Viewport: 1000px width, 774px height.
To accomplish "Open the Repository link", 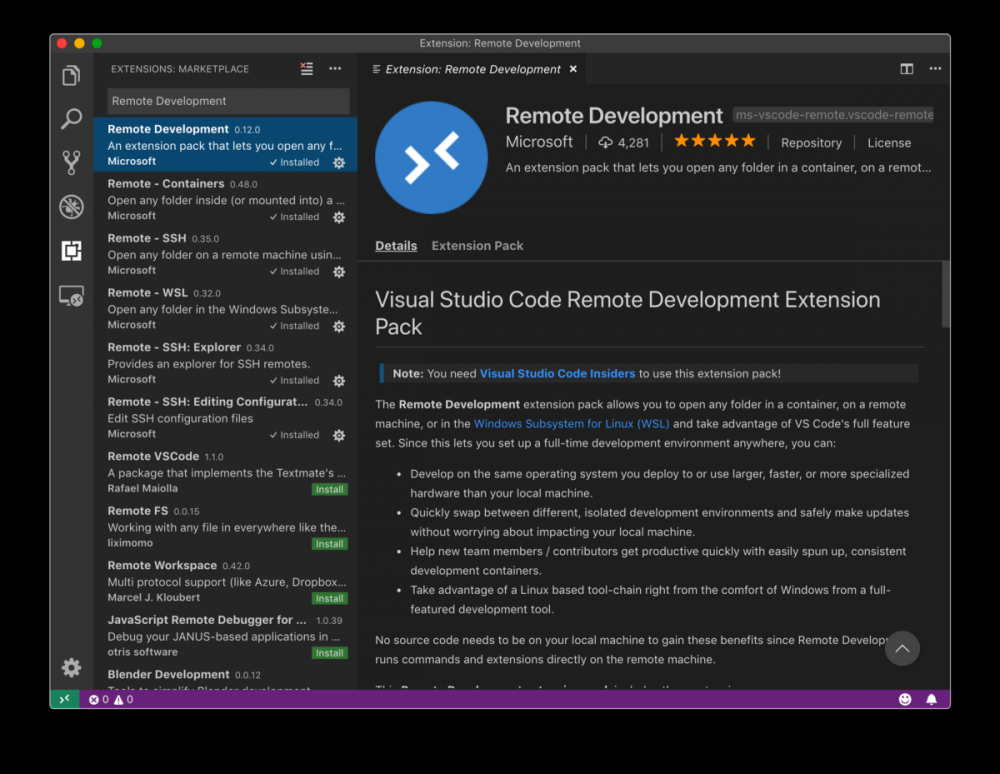I will [811, 143].
